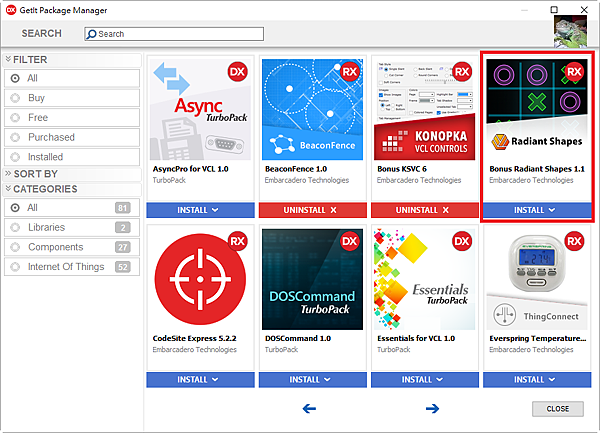The width and height of the screenshot is (600, 433).
Task: Open Install dropdown for Bonus Radiant Shapes
Action: (537, 210)
